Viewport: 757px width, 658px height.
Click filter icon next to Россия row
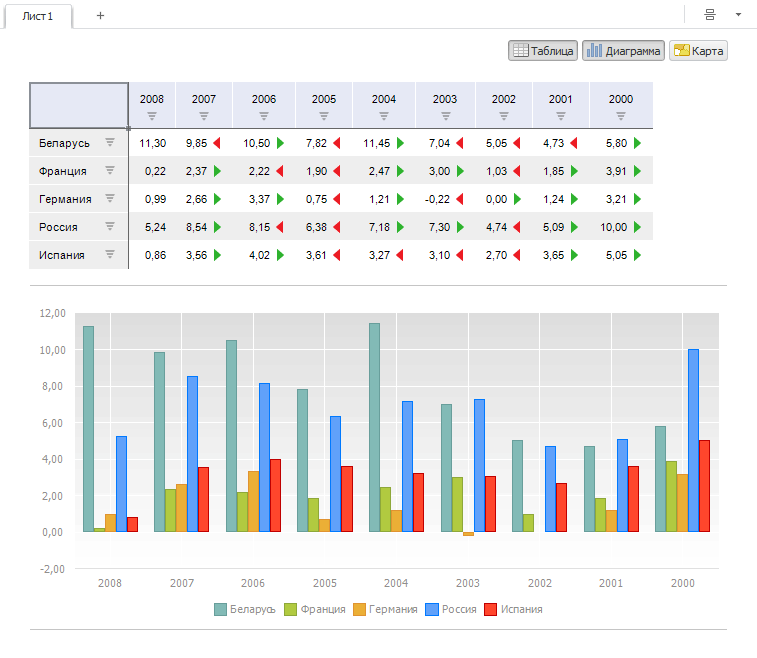pos(110,227)
